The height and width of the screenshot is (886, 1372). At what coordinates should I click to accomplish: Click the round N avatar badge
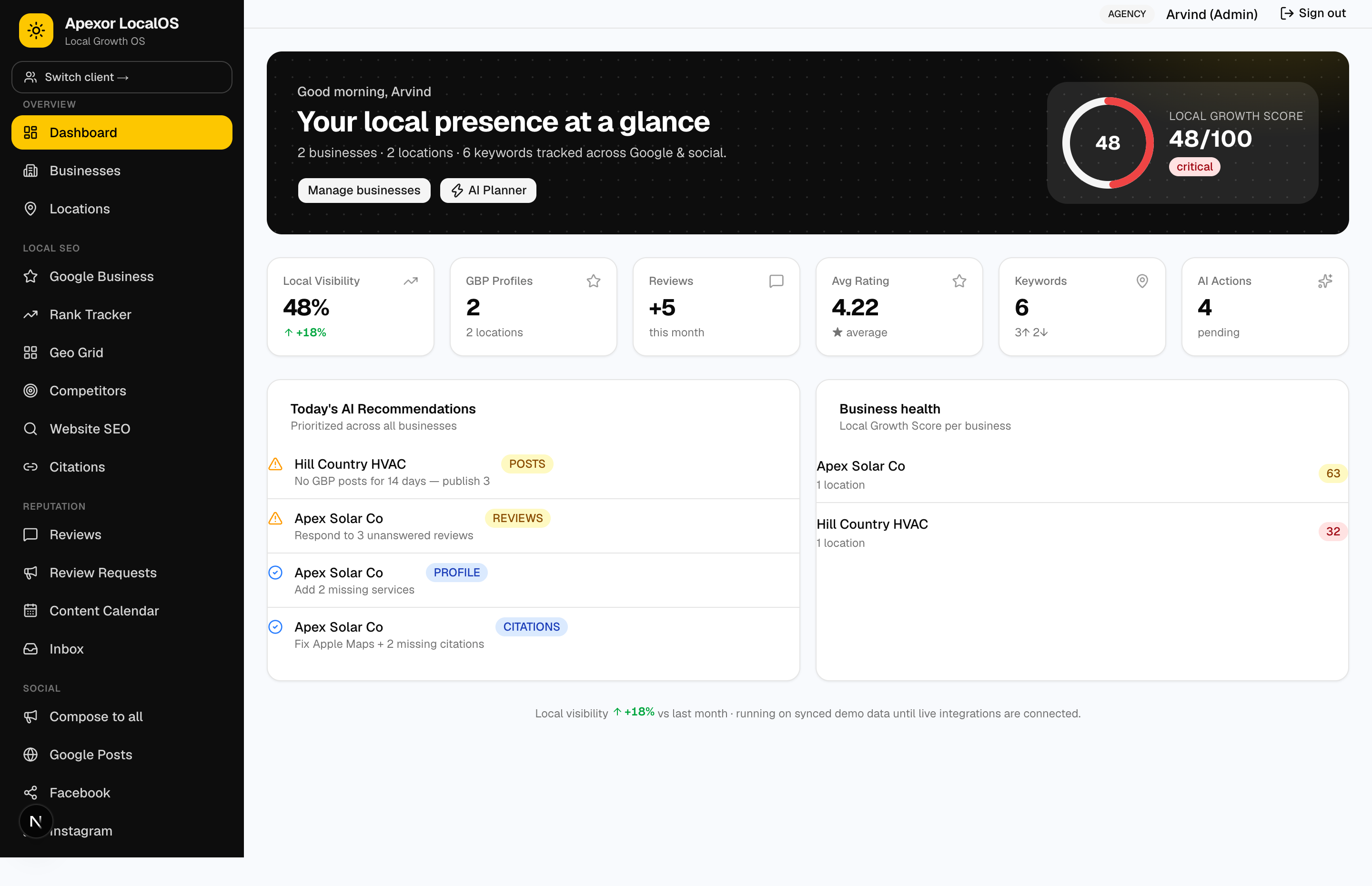point(36,822)
